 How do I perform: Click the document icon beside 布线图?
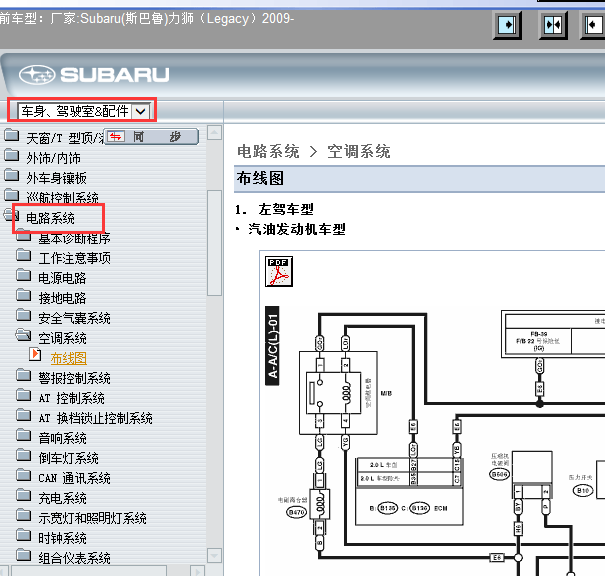click(35, 354)
